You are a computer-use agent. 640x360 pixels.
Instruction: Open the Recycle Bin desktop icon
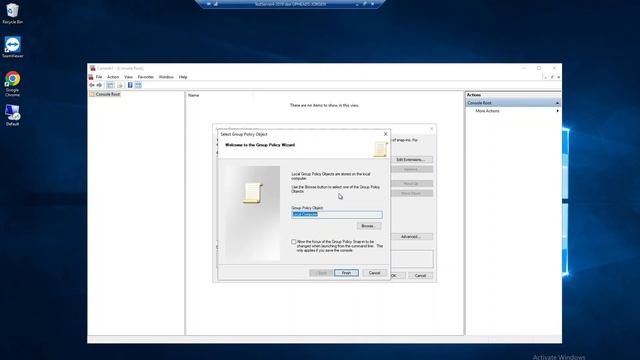point(12,13)
